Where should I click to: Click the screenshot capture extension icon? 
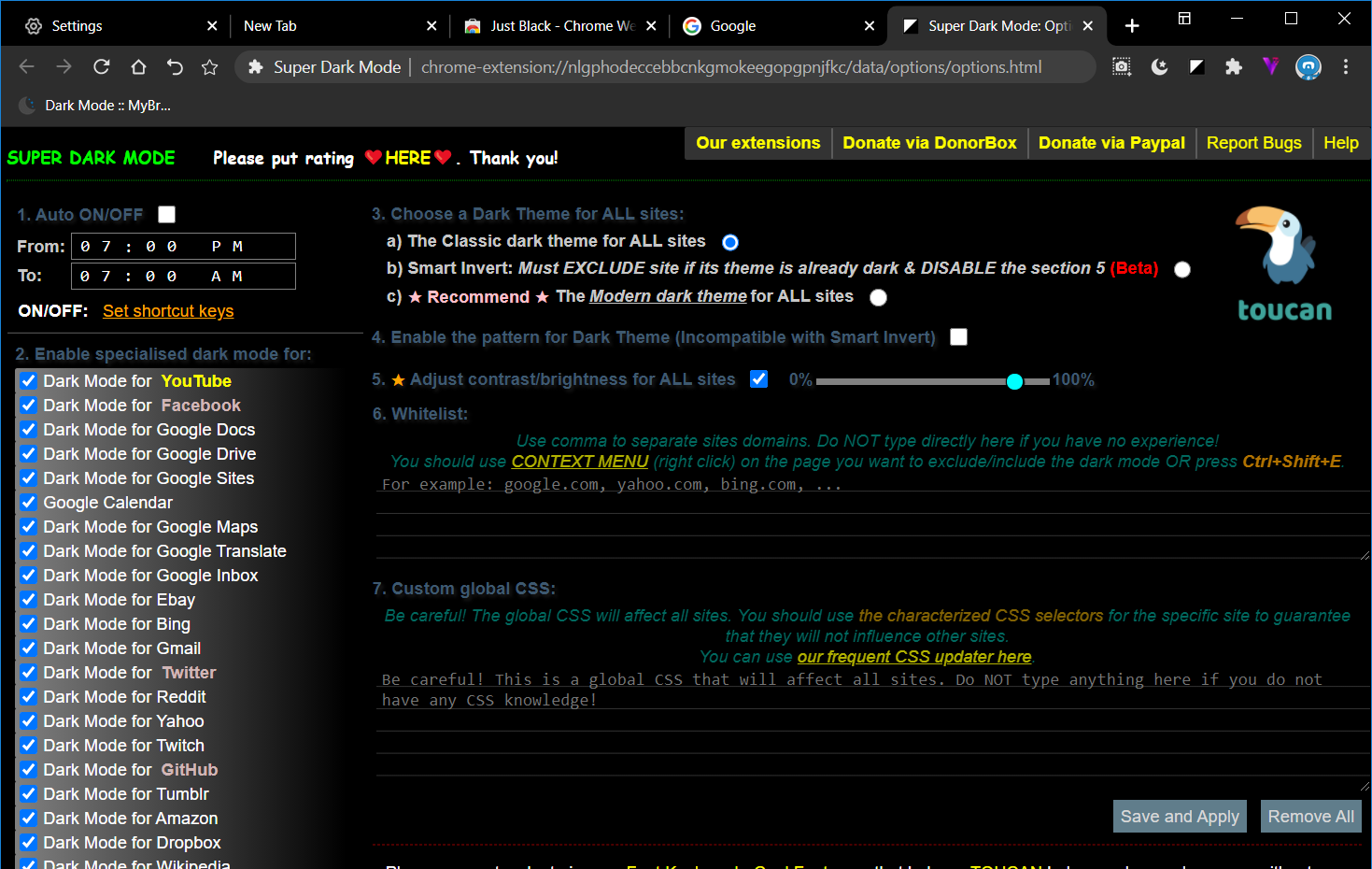click(1122, 66)
